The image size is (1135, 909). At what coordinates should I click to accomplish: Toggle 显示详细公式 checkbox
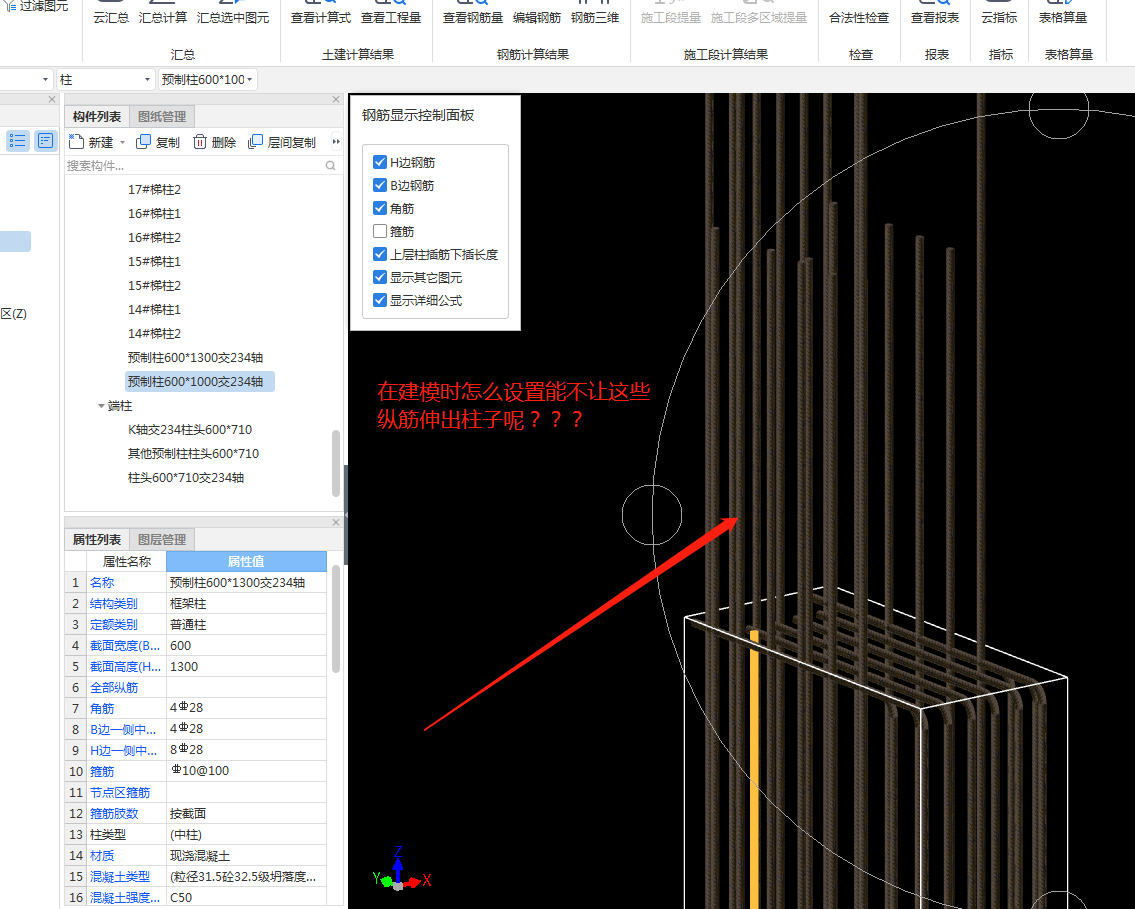[380, 300]
